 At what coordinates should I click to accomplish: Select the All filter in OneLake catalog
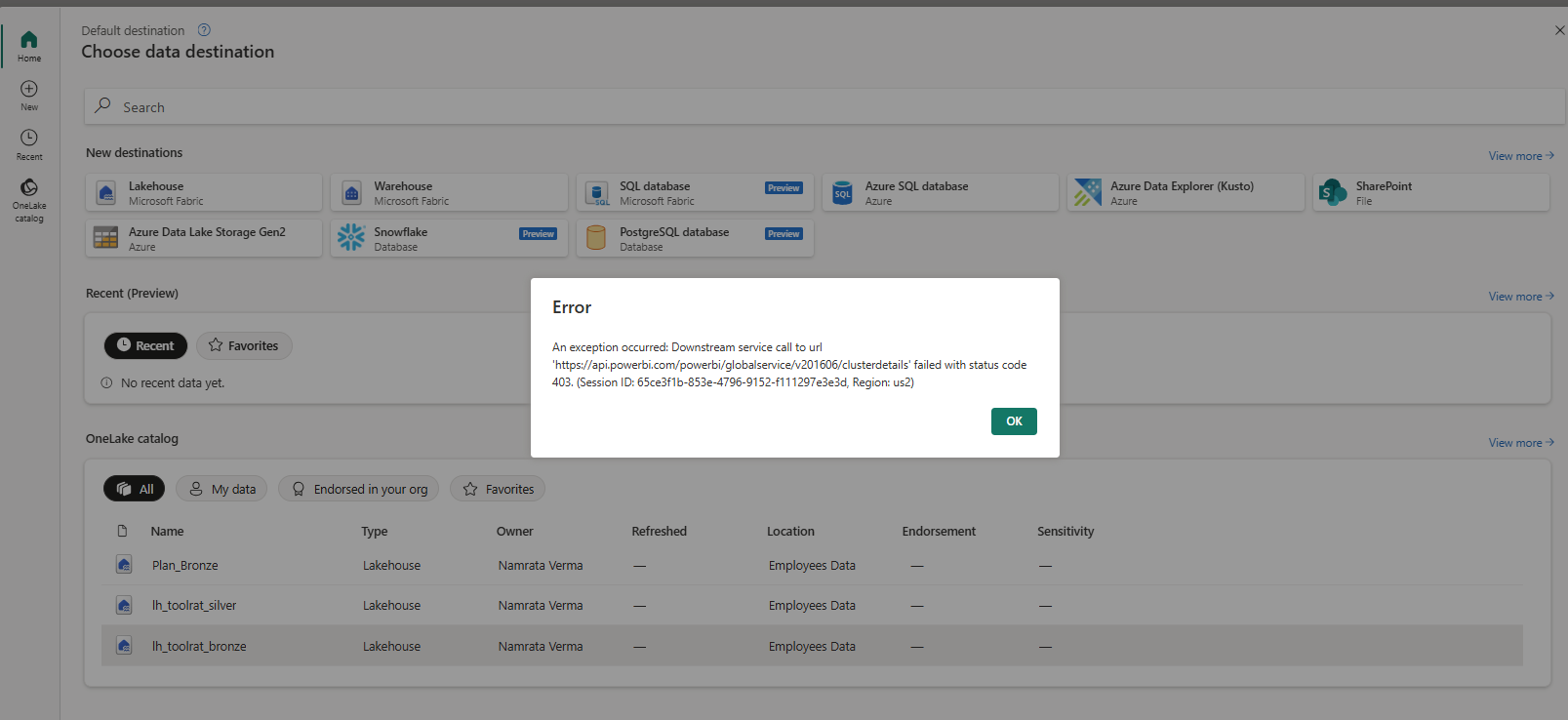tap(135, 489)
